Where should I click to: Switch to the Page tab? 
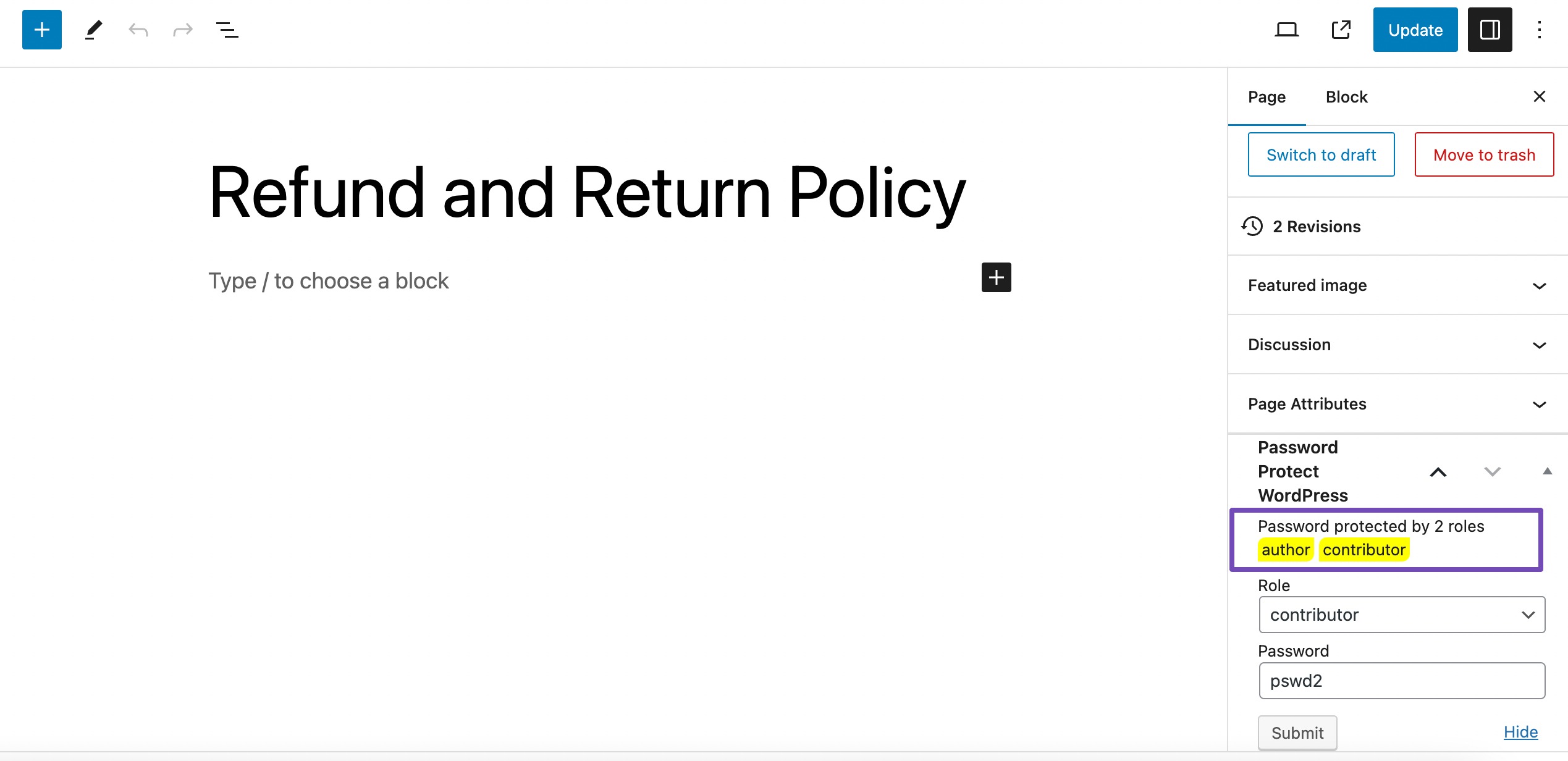(1267, 97)
